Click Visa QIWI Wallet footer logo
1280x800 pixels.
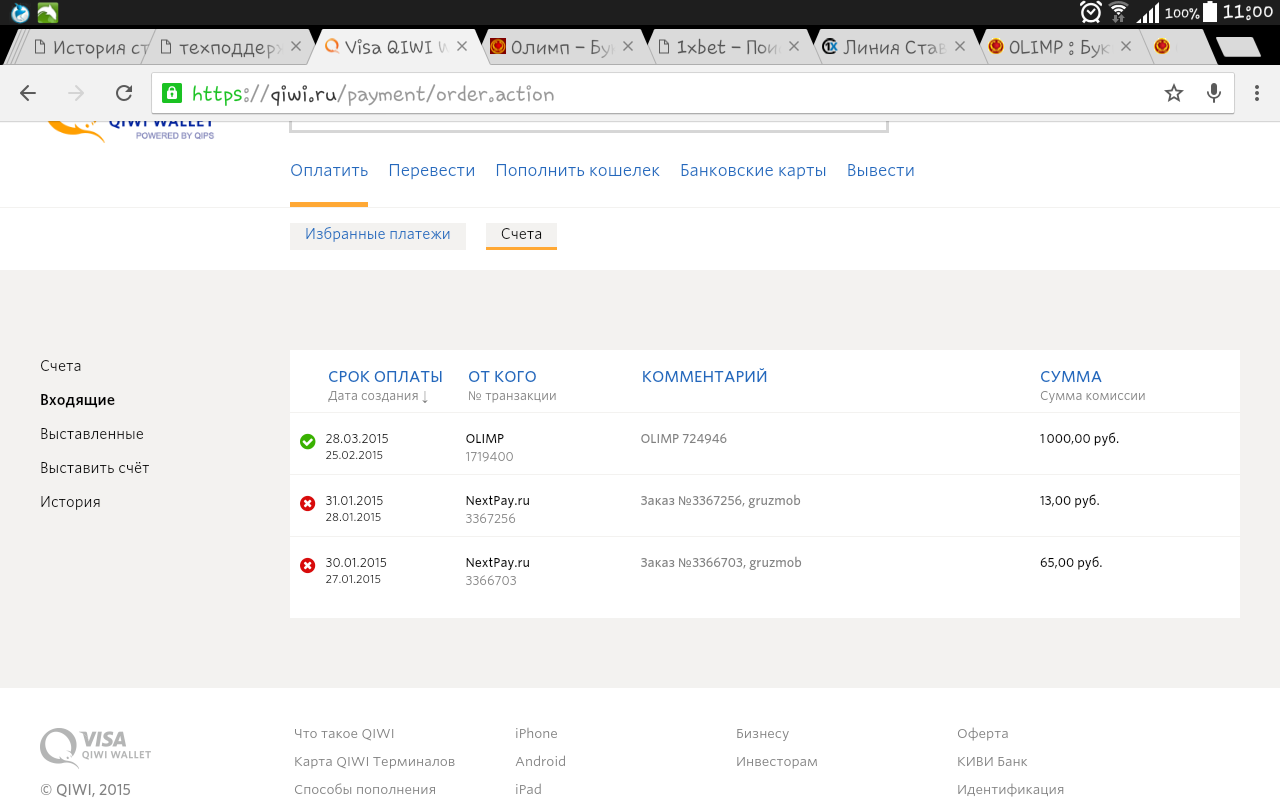point(96,747)
